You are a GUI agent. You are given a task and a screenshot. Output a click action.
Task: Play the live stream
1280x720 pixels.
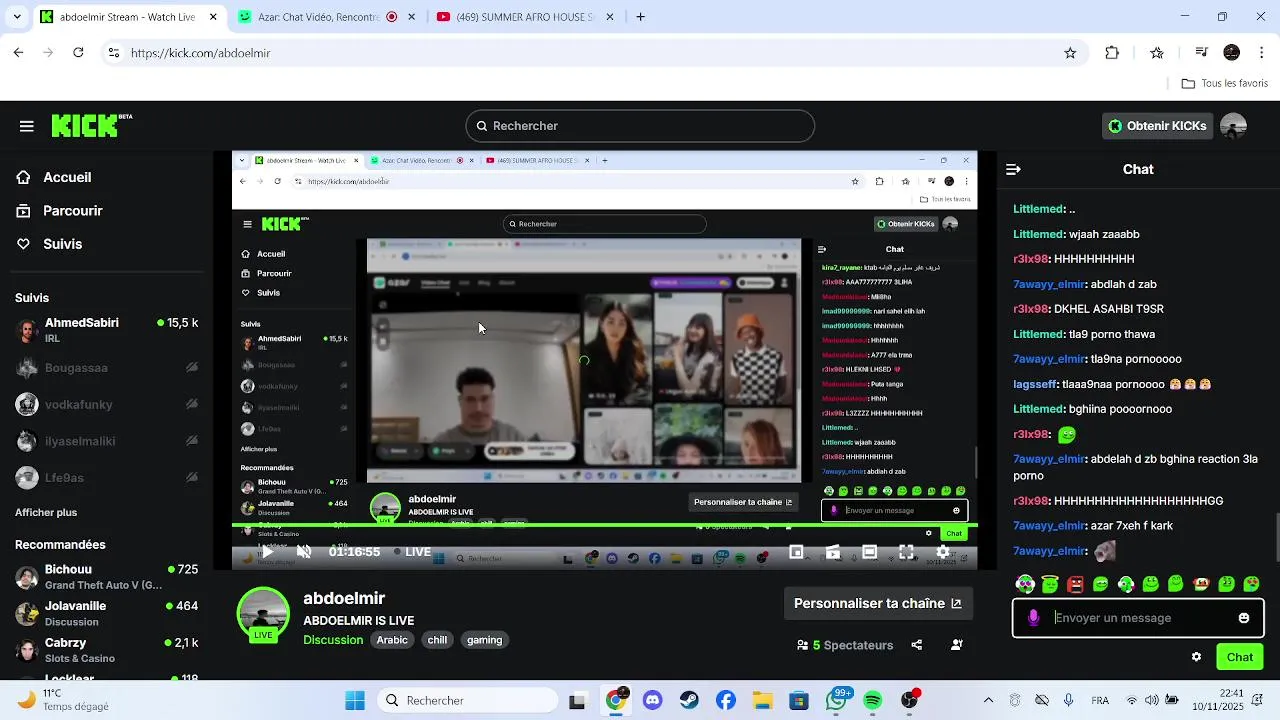click(x=267, y=552)
